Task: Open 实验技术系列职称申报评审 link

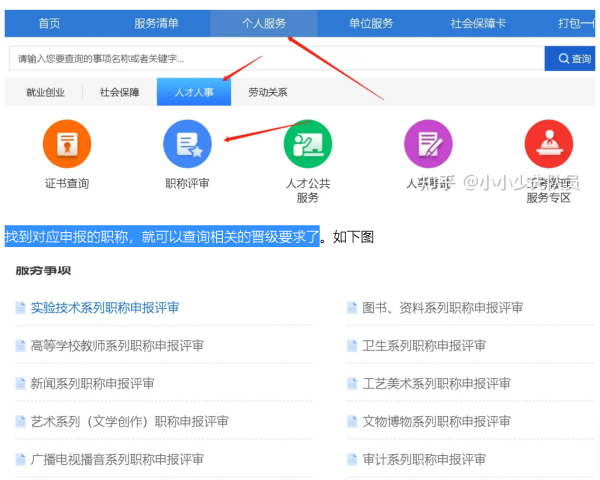Action: point(104,308)
